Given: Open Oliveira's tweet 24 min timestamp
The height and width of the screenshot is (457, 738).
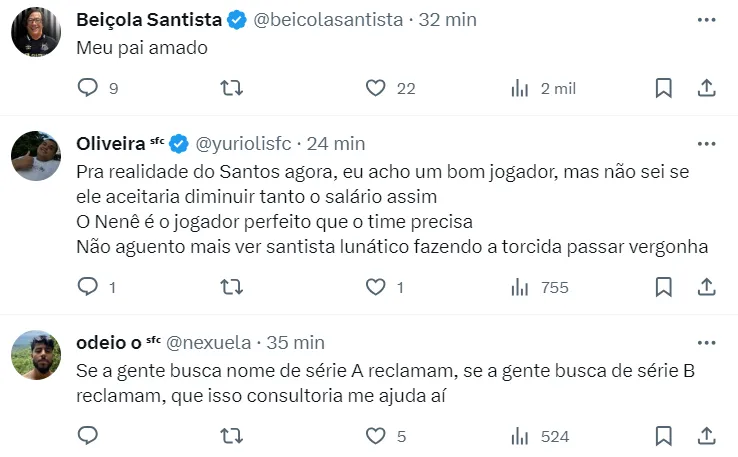Looking at the screenshot, I should coord(336,143).
